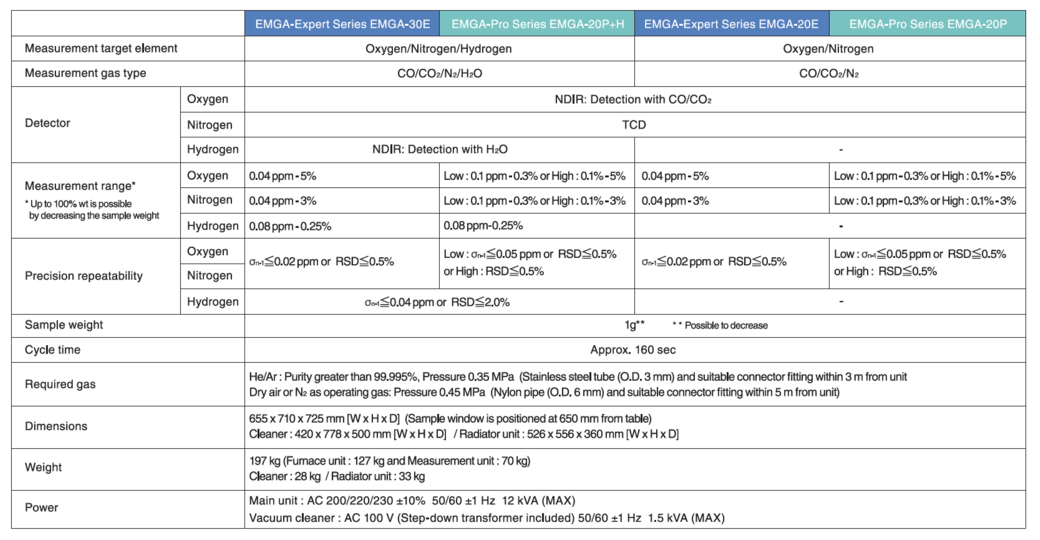The width and height of the screenshot is (1040, 540).
Task: Select the 'EMGA-Pro Series EMGA-20P' header cell
Action: (x=927, y=24)
